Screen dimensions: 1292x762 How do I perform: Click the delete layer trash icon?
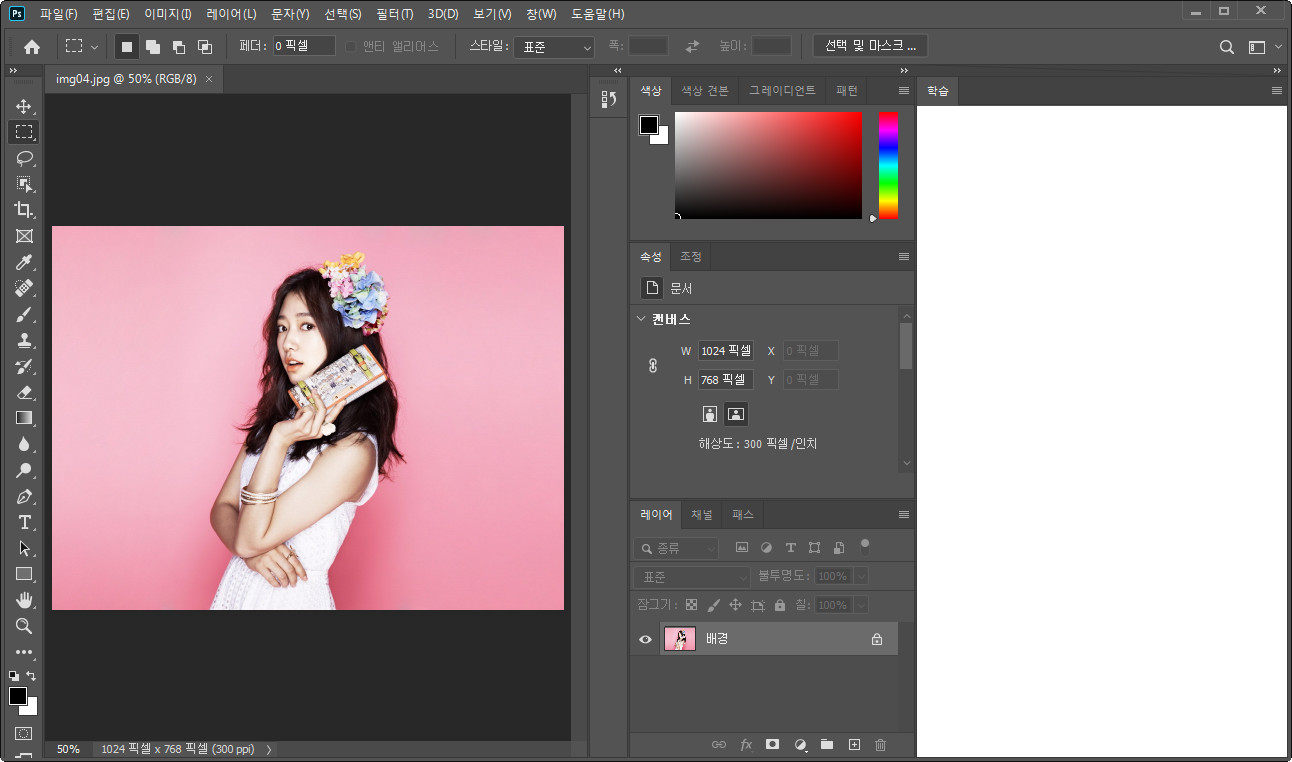coord(880,745)
